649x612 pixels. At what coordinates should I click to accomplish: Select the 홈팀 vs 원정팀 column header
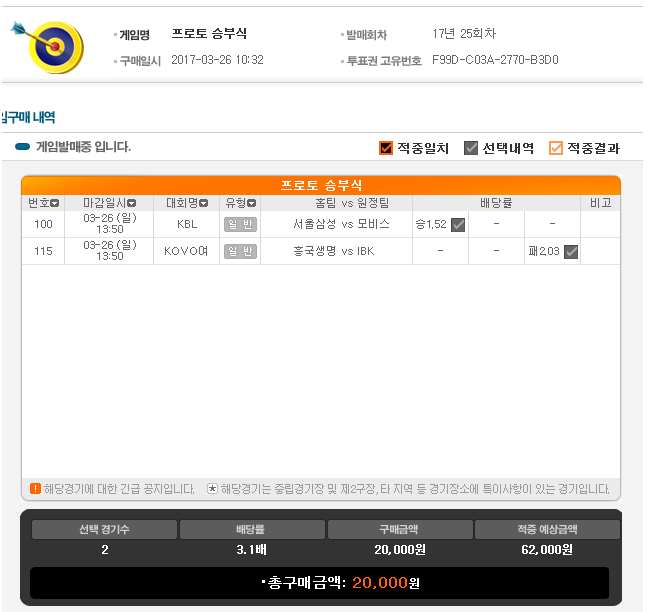(337, 203)
